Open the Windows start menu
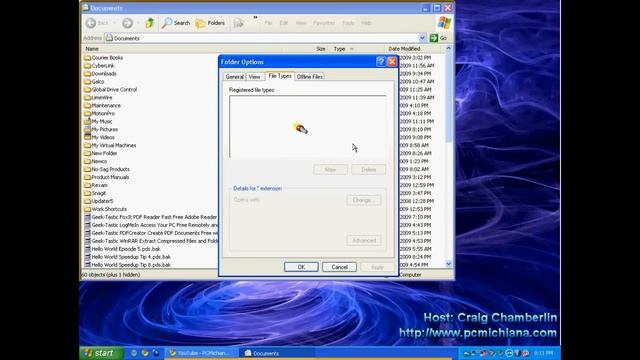This screenshot has width=640, height=360. click(x=101, y=353)
